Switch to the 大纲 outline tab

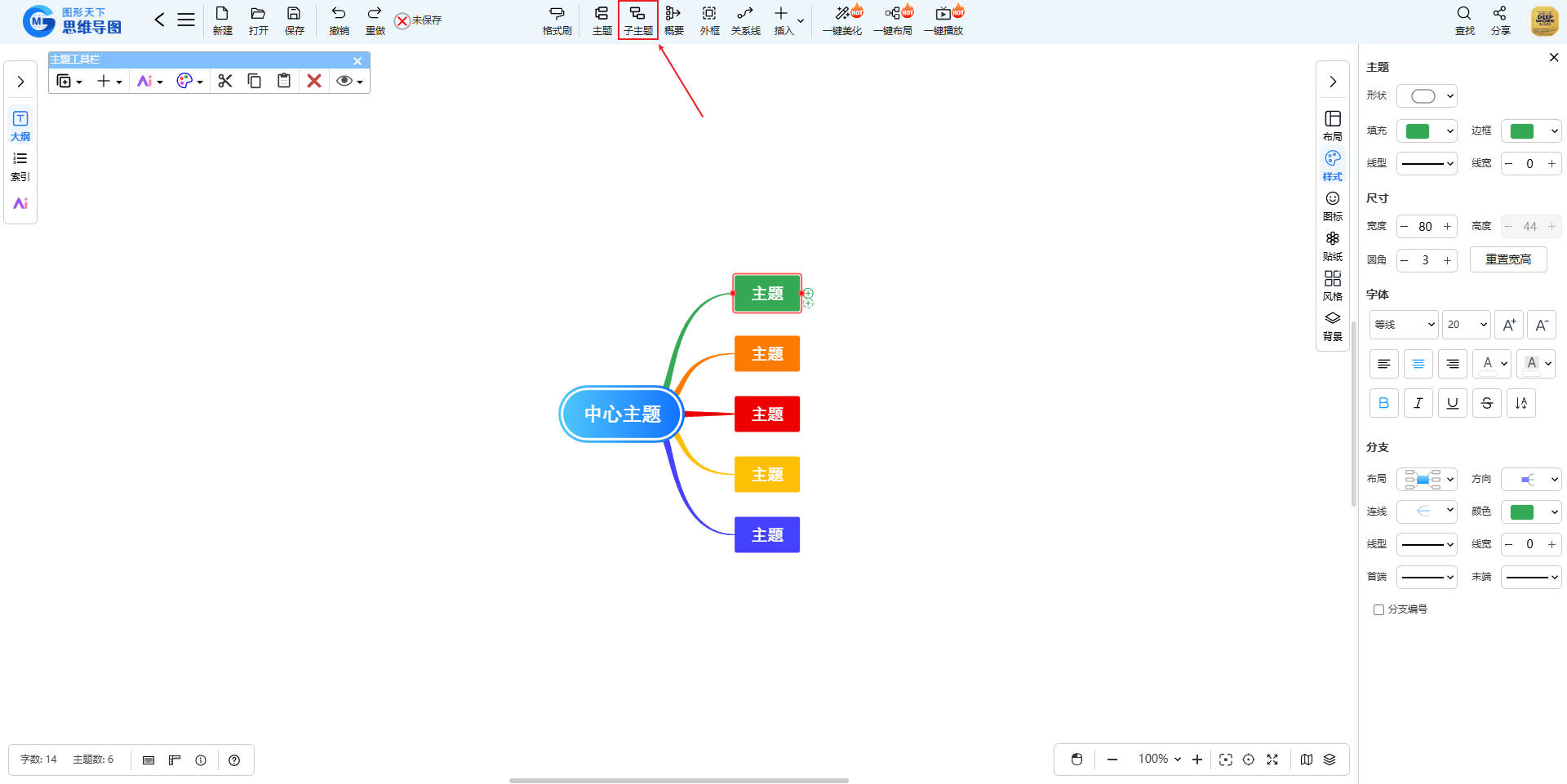(x=20, y=125)
